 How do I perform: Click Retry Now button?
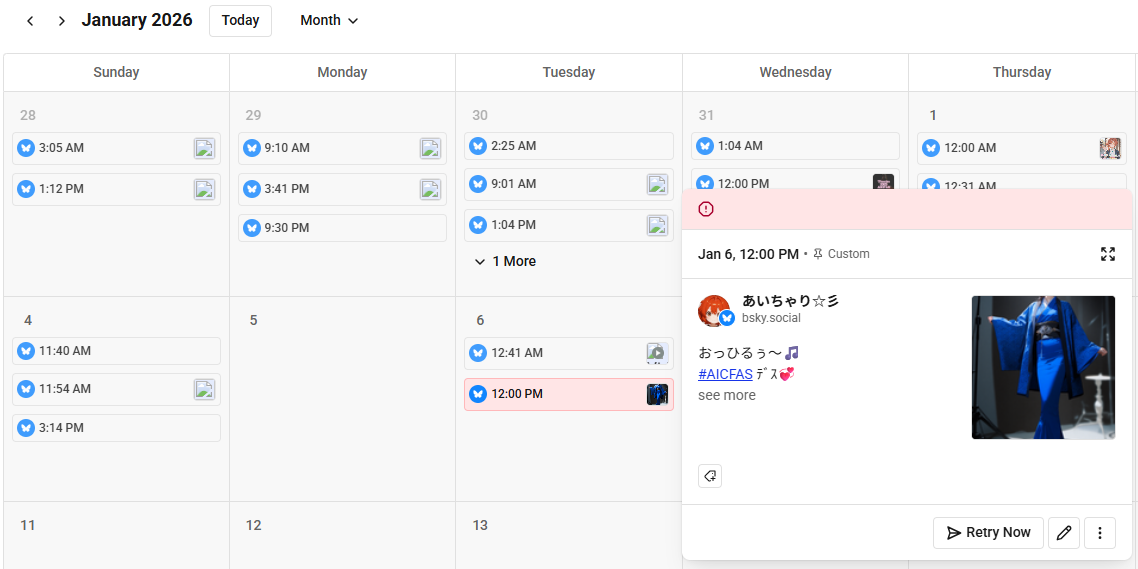tap(988, 533)
